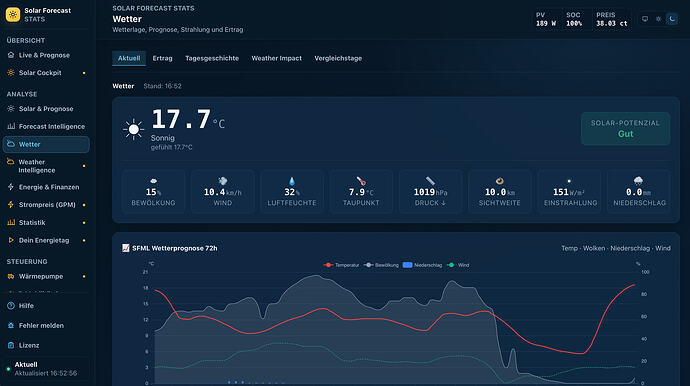Toggle the Temperatur series in chart legend

(341, 265)
